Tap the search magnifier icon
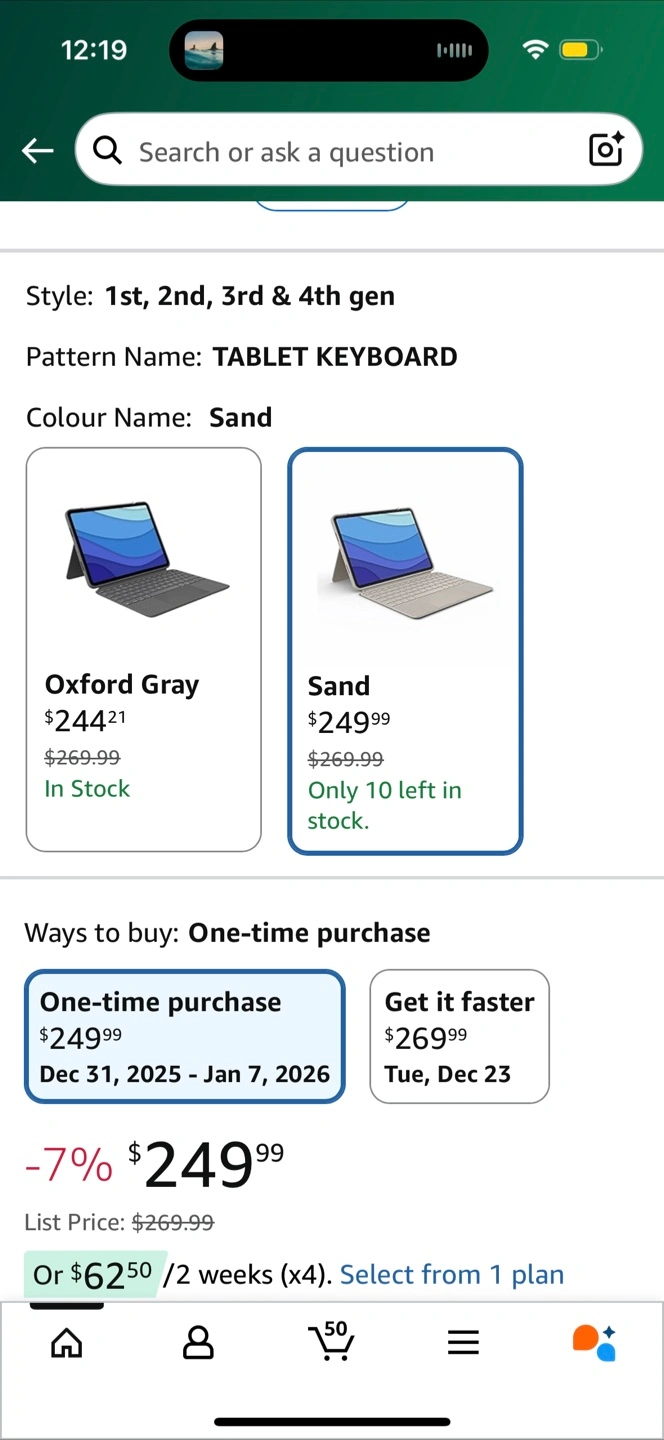This screenshot has width=664, height=1440. click(108, 151)
